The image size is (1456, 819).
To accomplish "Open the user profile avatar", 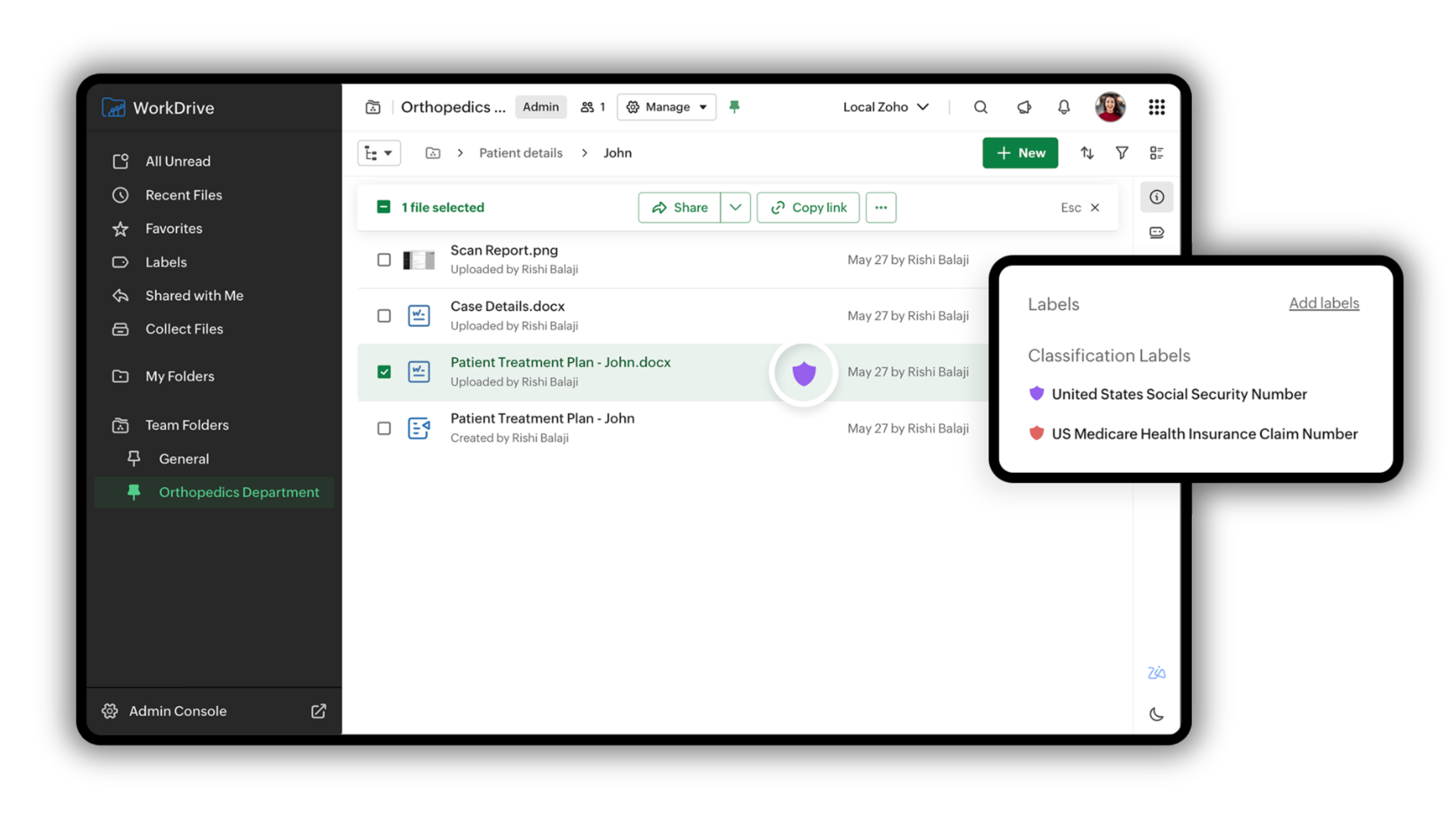I will 1110,107.
